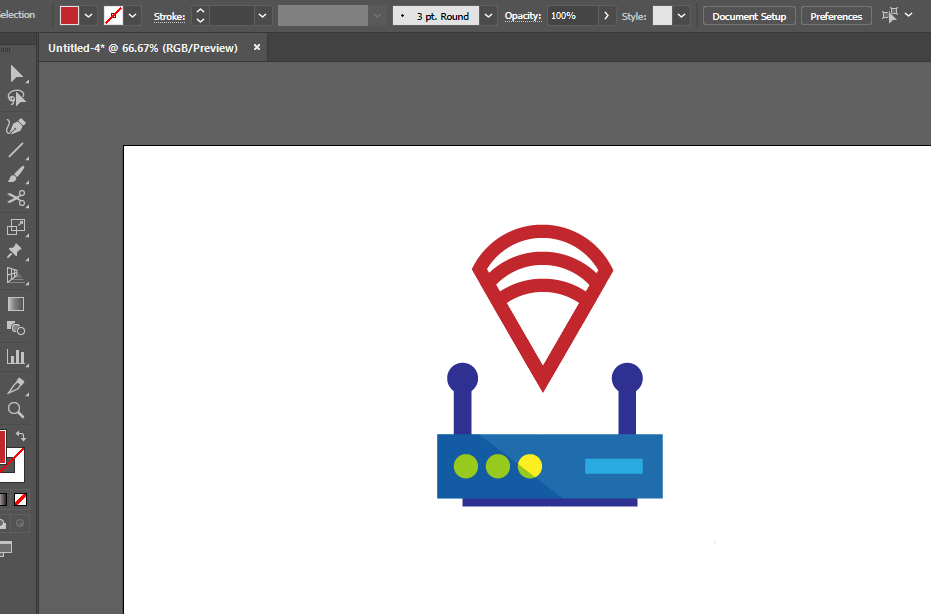Image resolution: width=931 pixels, height=614 pixels.
Task: Click the red fill swatch in control bar
Action: click(69, 16)
